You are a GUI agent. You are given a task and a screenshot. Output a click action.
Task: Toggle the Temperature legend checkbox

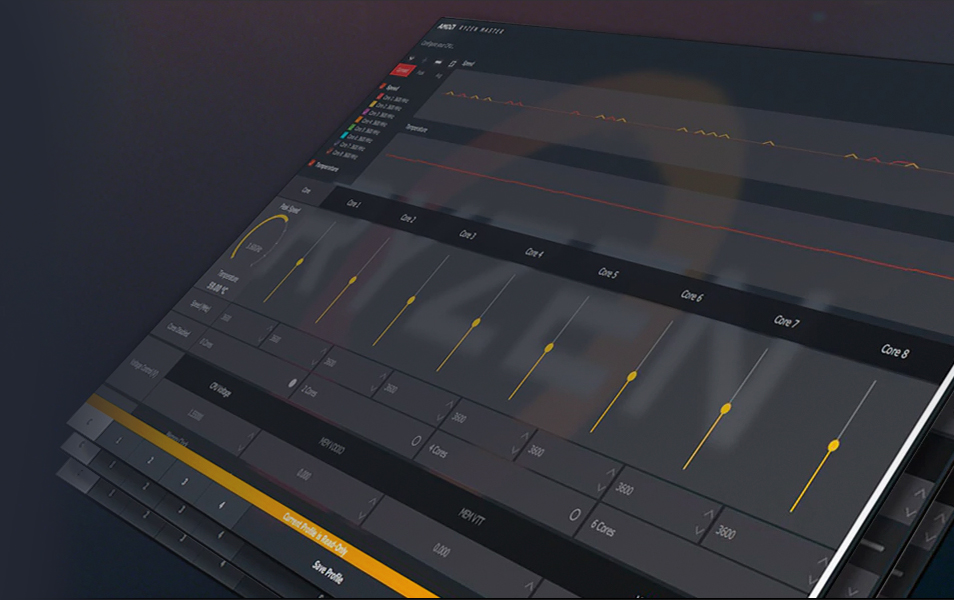click(x=313, y=164)
